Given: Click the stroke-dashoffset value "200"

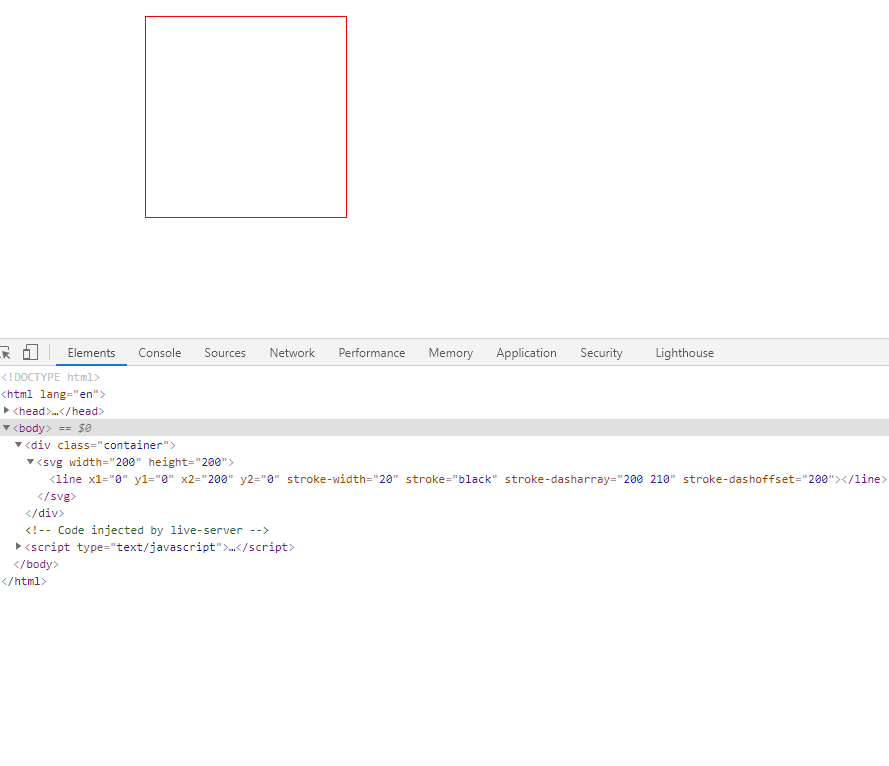Looking at the screenshot, I should tap(818, 479).
